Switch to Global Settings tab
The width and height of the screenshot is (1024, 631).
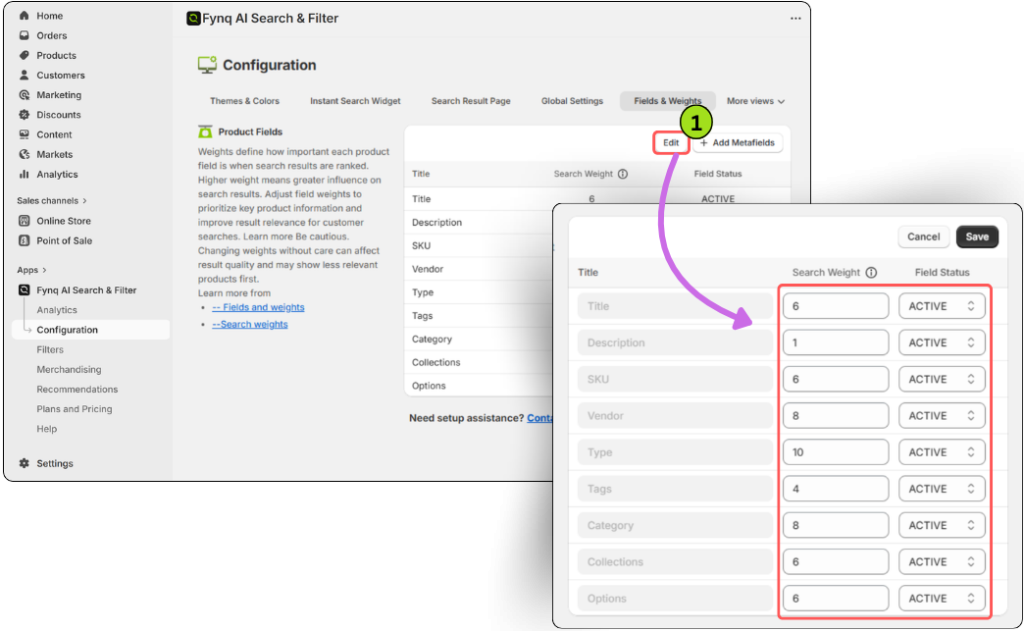pyautogui.click(x=572, y=101)
